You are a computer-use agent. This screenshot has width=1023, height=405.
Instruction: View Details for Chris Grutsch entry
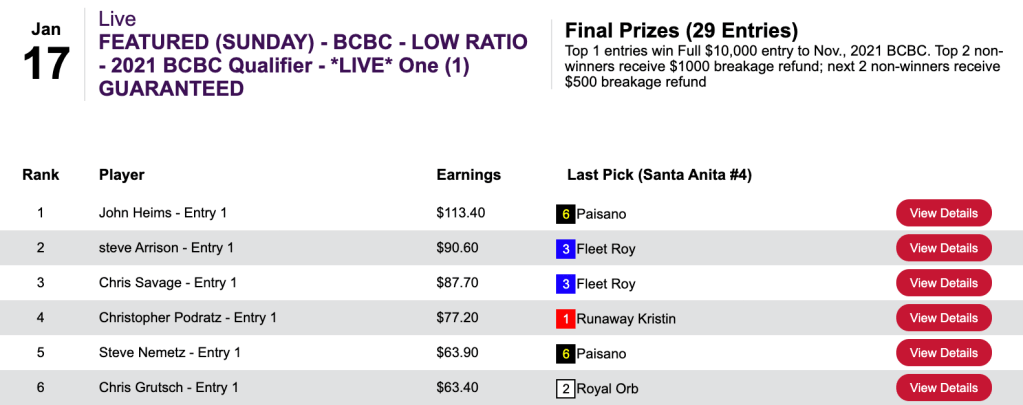tap(943, 388)
